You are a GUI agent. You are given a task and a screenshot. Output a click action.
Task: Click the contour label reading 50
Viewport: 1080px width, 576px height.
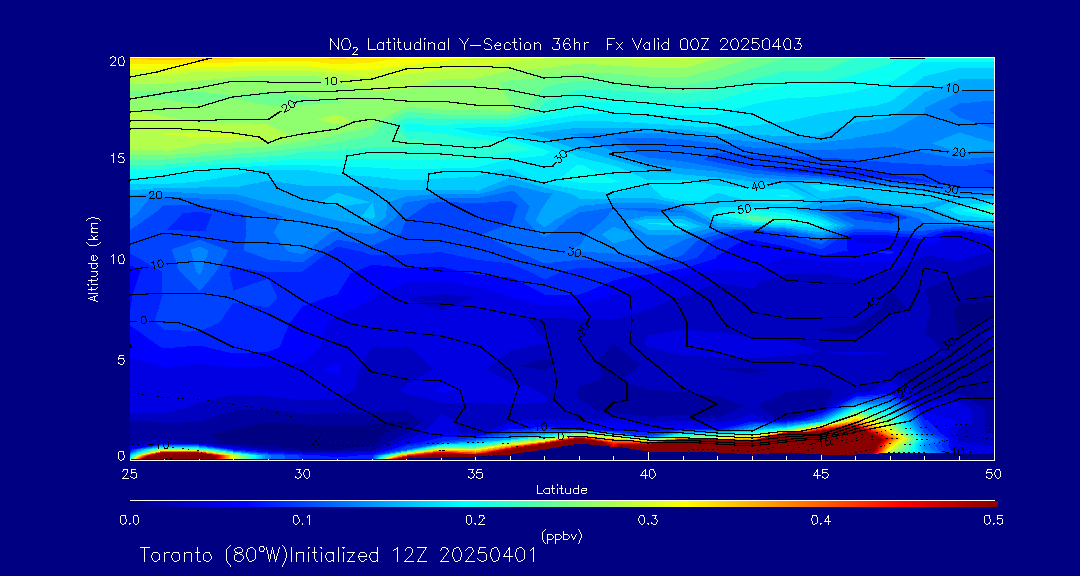point(745,208)
